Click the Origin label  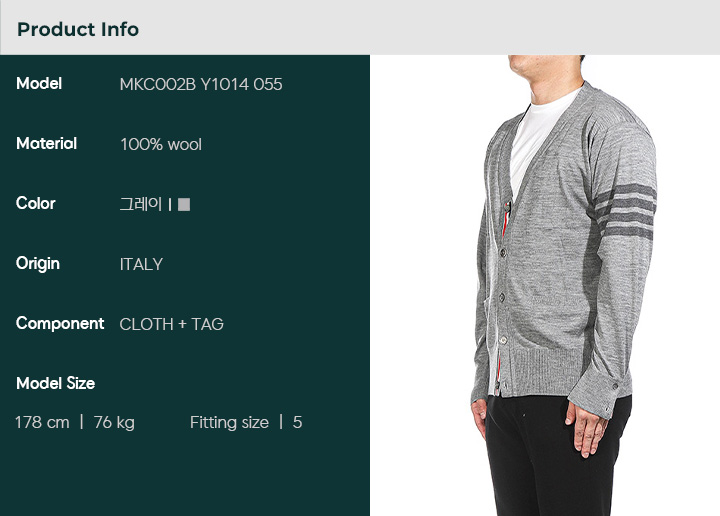click(x=38, y=264)
